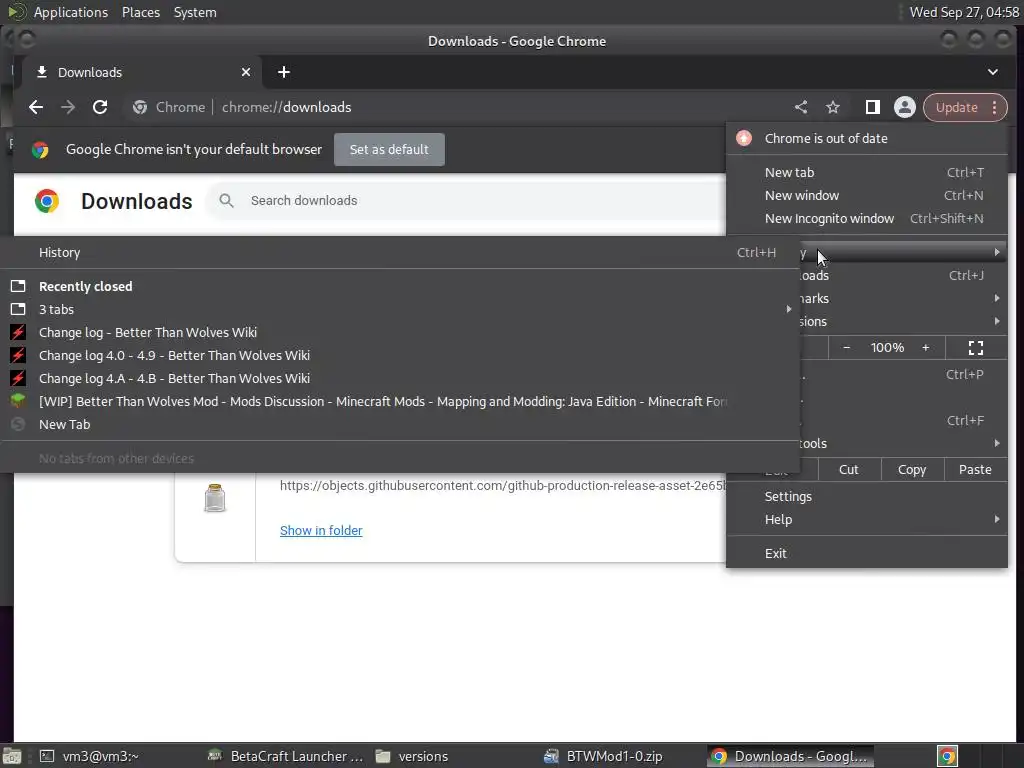Viewport: 1024px width, 768px height.
Task: Expand the Extensions submenu arrow
Action: click(997, 321)
